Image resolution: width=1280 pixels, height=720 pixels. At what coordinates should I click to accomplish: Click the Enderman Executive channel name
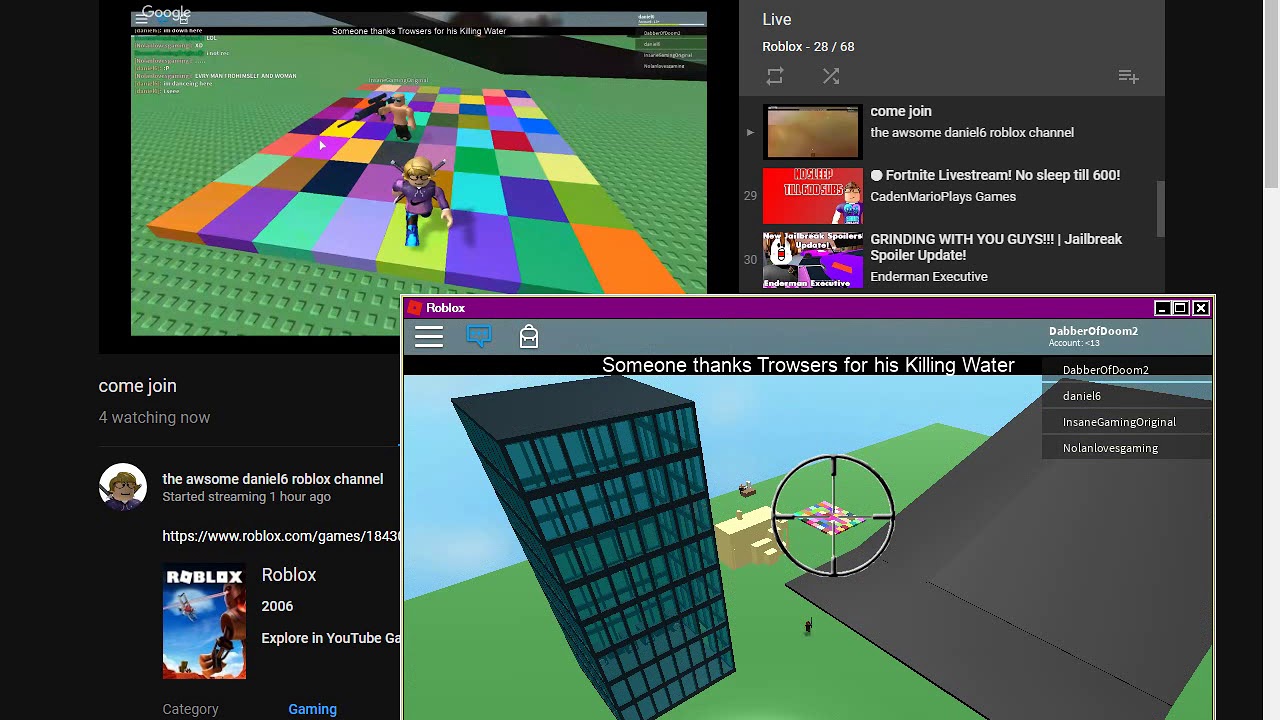[x=929, y=277]
